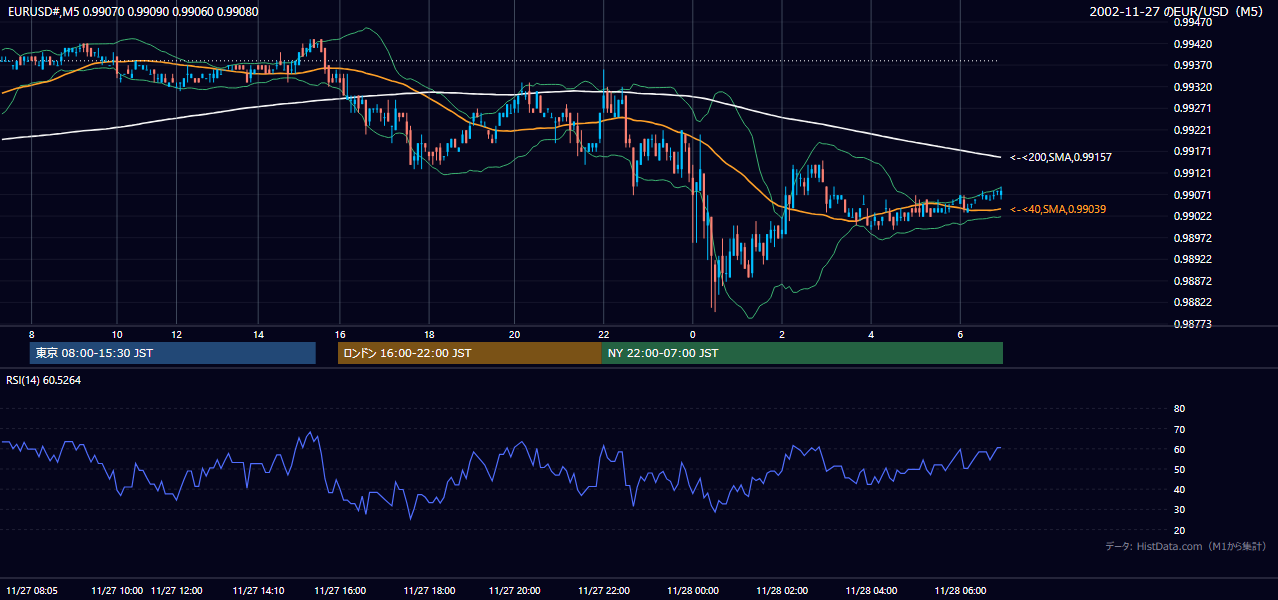The width and height of the screenshot is (1278, 600).
Task: Click price axis label 0.99320
Action: point(1193,87)
